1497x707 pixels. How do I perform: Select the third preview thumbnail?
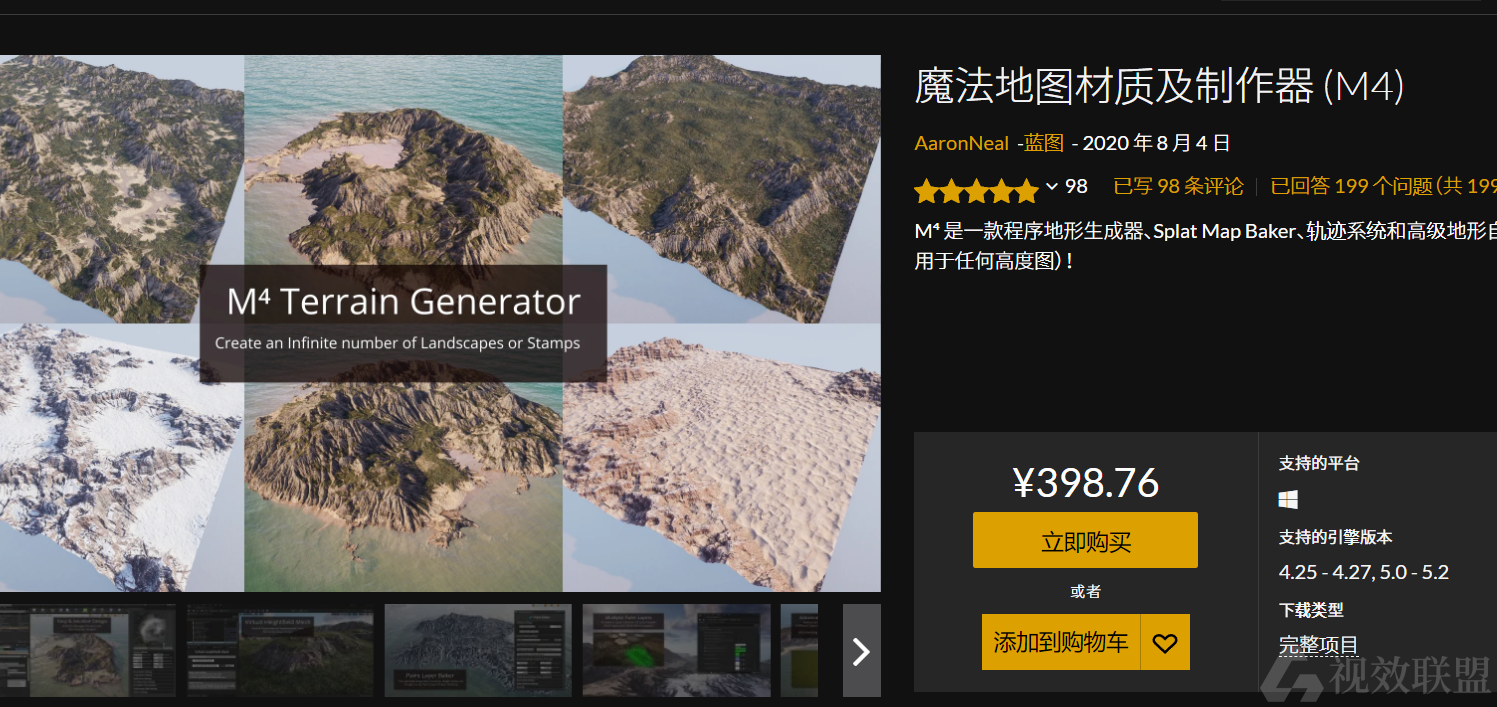(x=478, y=650)
